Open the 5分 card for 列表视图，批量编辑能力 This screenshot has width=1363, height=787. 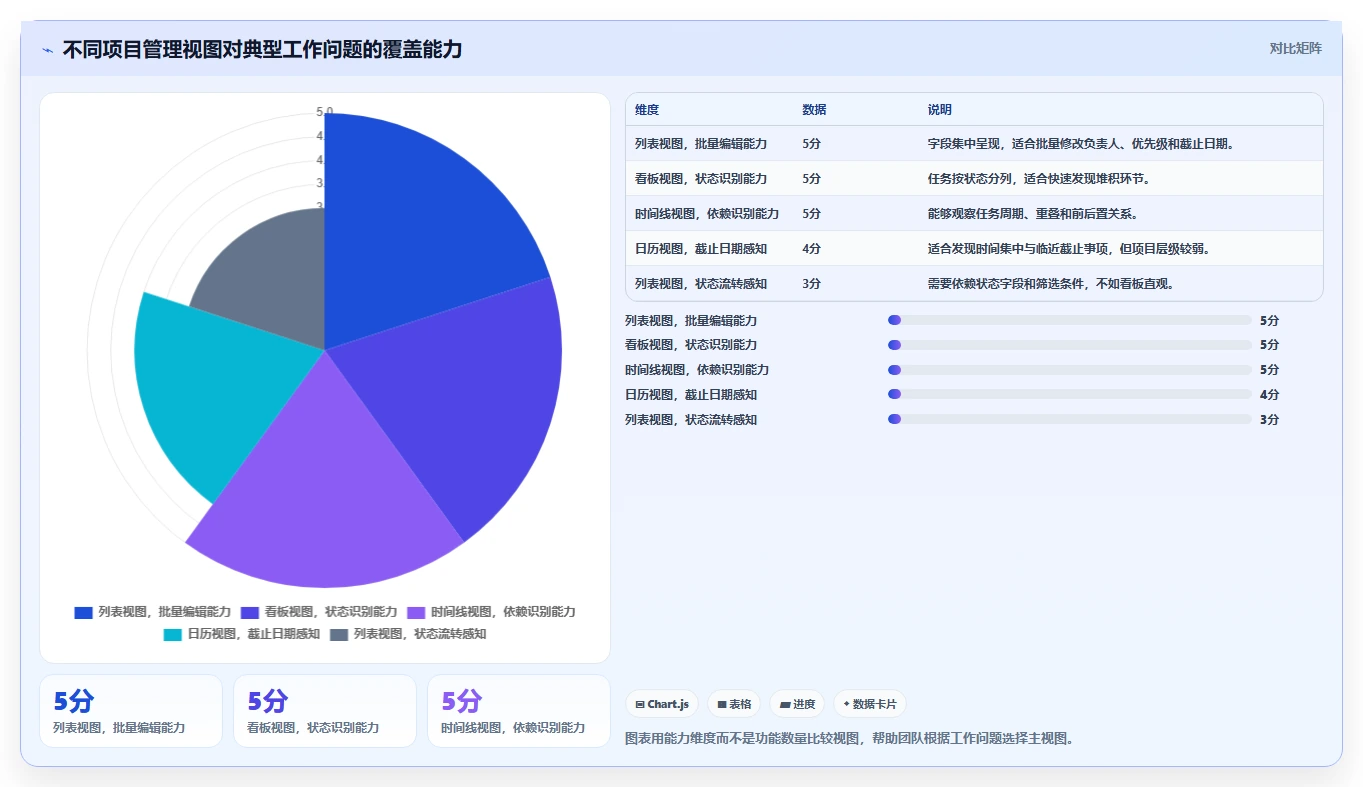131,711
